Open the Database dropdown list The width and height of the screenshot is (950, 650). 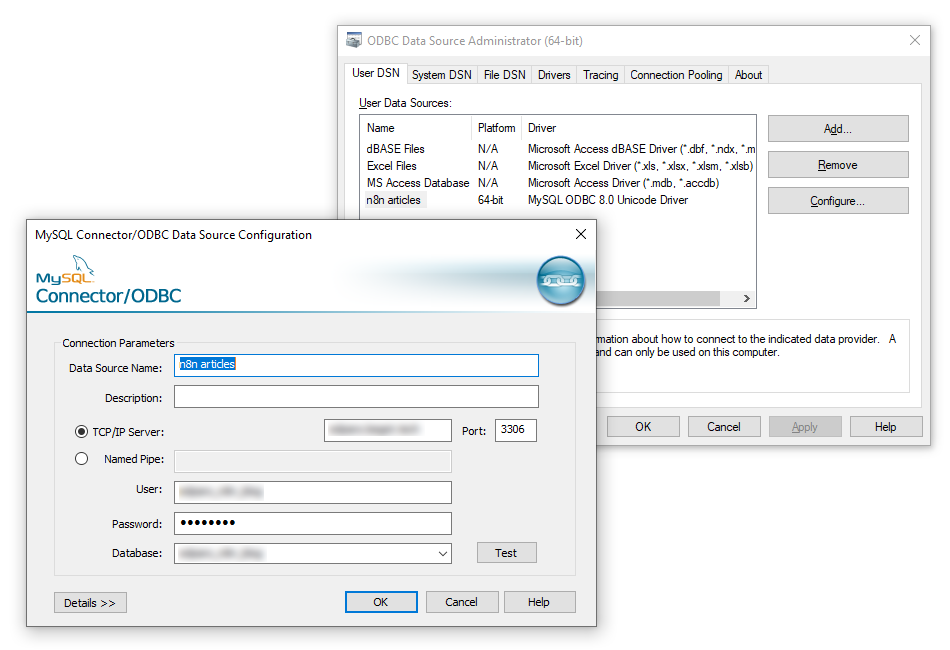[443, 553]
